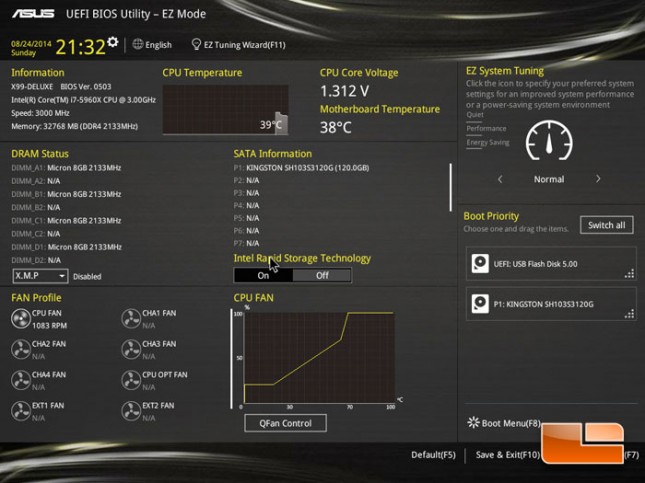Click the CPU Temperature graph

tap(225, 109)
